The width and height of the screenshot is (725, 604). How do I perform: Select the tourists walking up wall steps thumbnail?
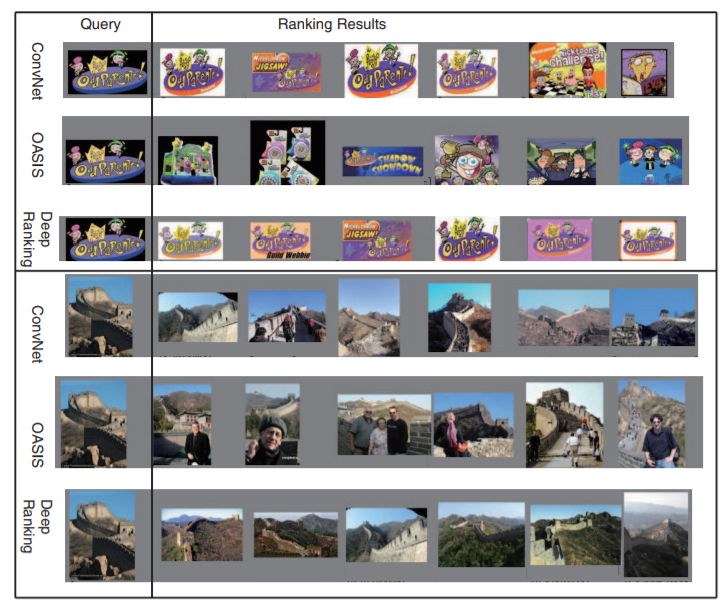564,425
